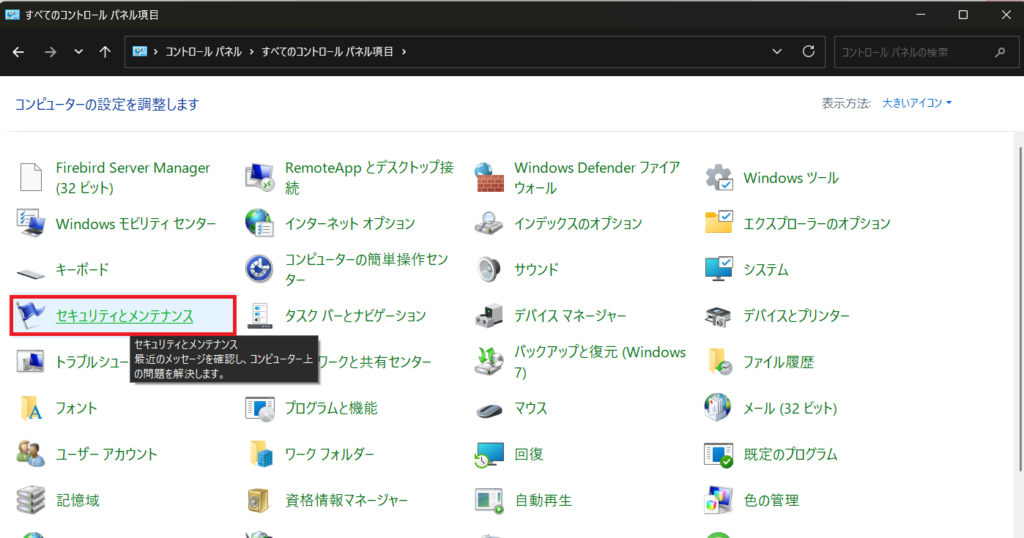Open タスク バーとナビゲーション icon

pyautogui.click(x=259, y=315)
